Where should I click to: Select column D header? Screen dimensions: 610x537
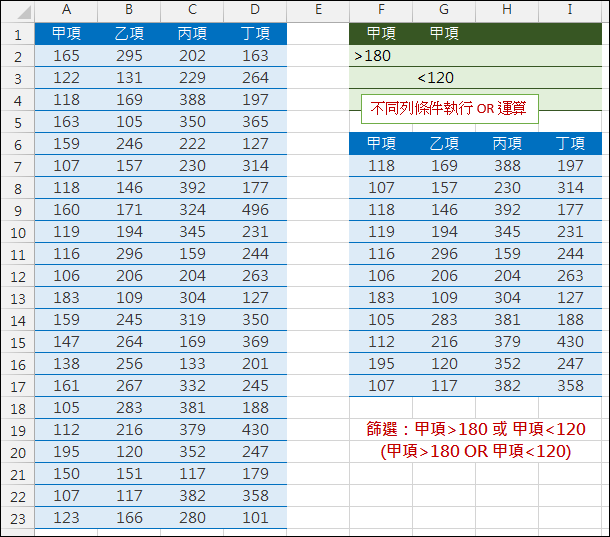pos(255,10)
